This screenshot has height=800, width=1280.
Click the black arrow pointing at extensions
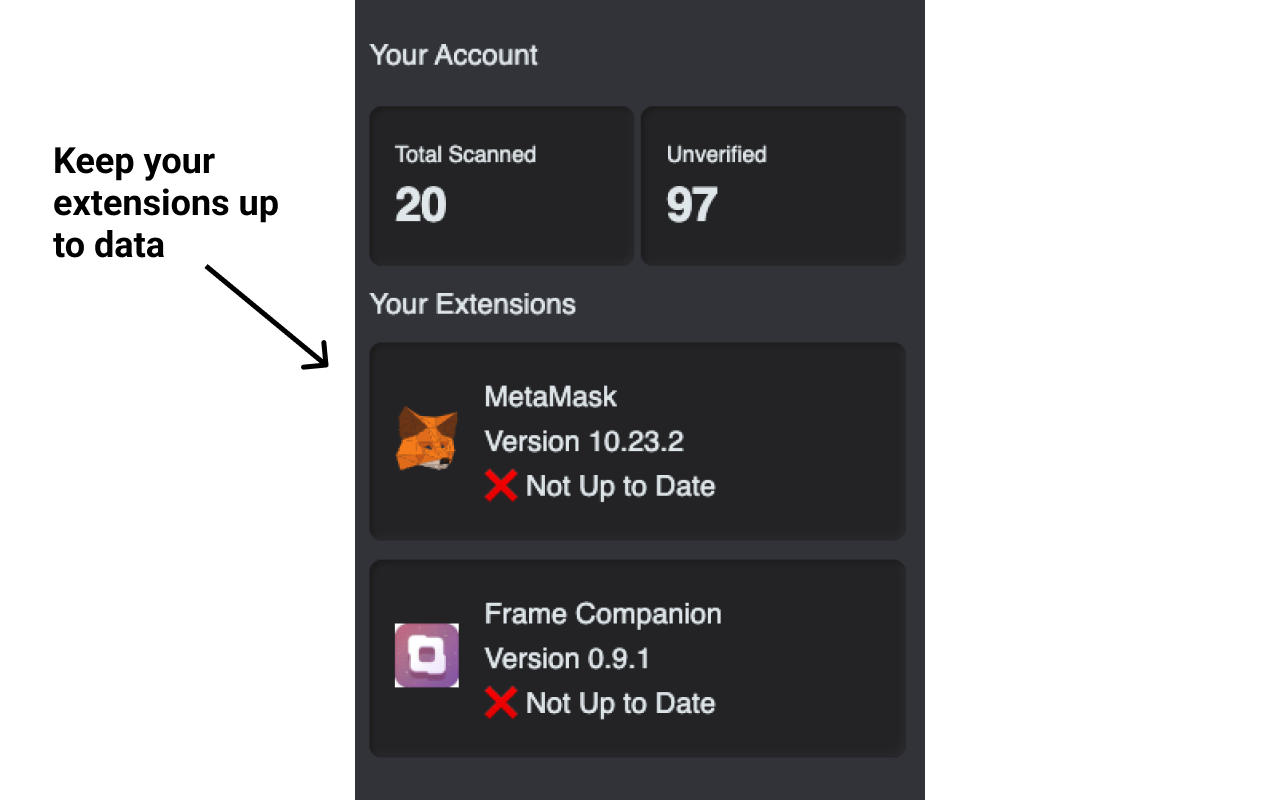[267, 317]
